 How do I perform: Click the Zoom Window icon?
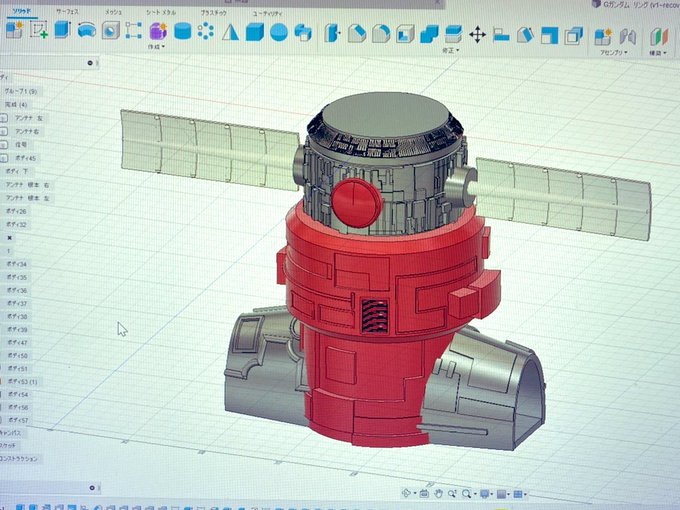452,494
